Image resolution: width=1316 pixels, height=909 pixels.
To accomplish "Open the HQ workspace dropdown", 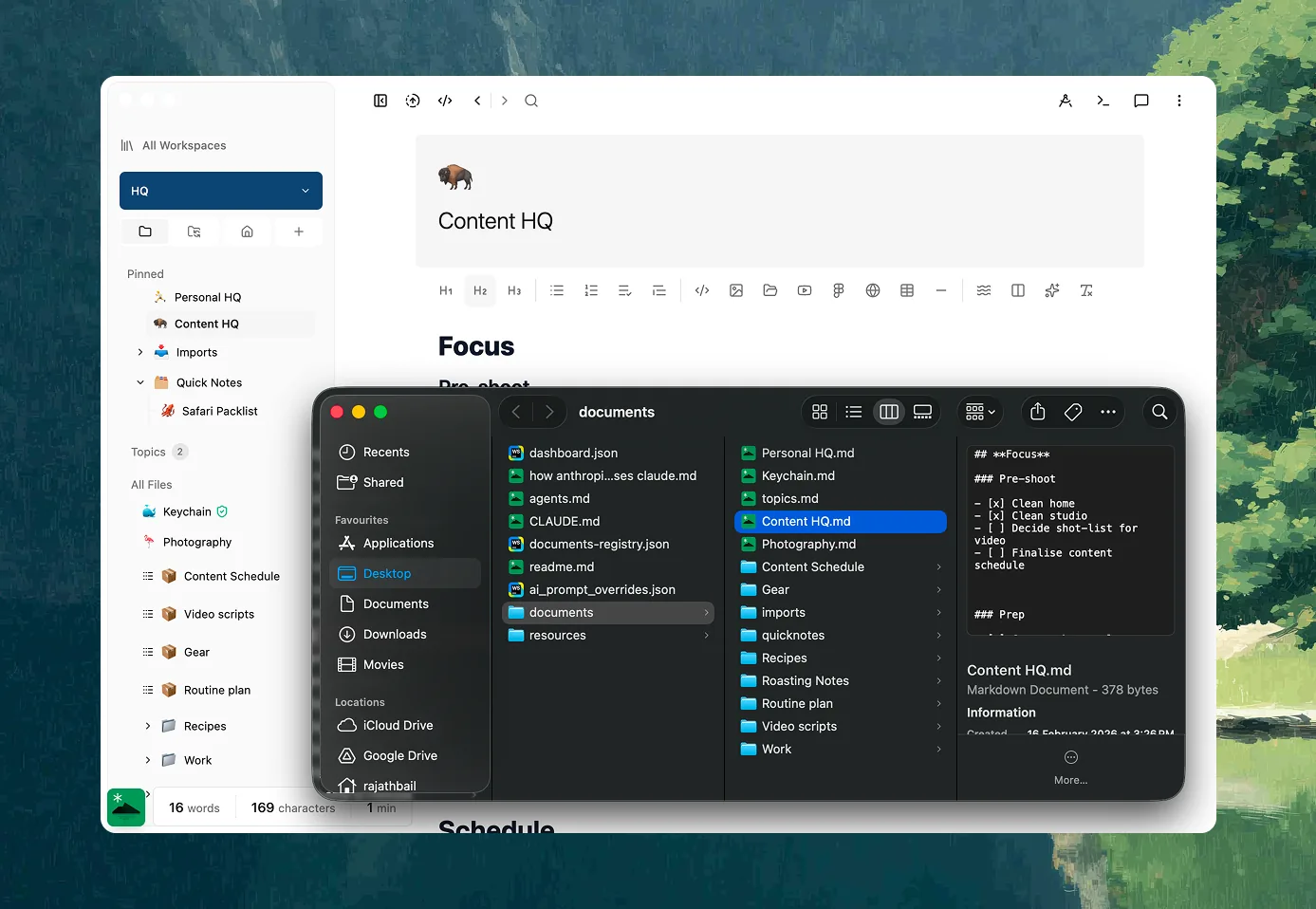I will click(x=221, y=191).
